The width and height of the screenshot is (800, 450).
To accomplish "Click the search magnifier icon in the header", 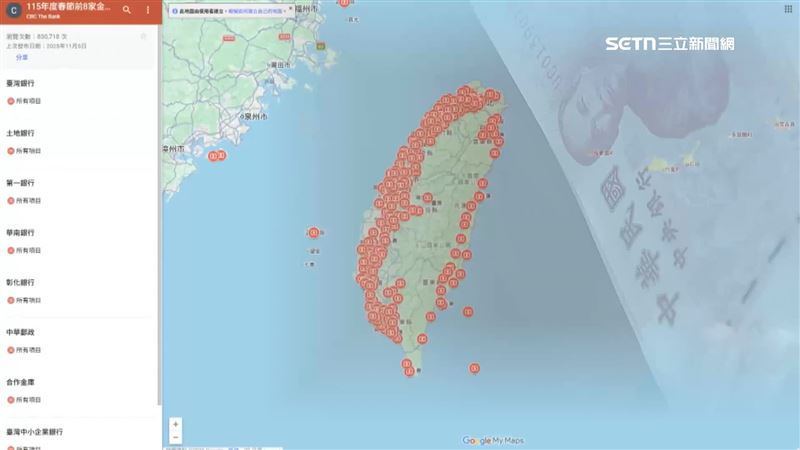I will [127, 10].
